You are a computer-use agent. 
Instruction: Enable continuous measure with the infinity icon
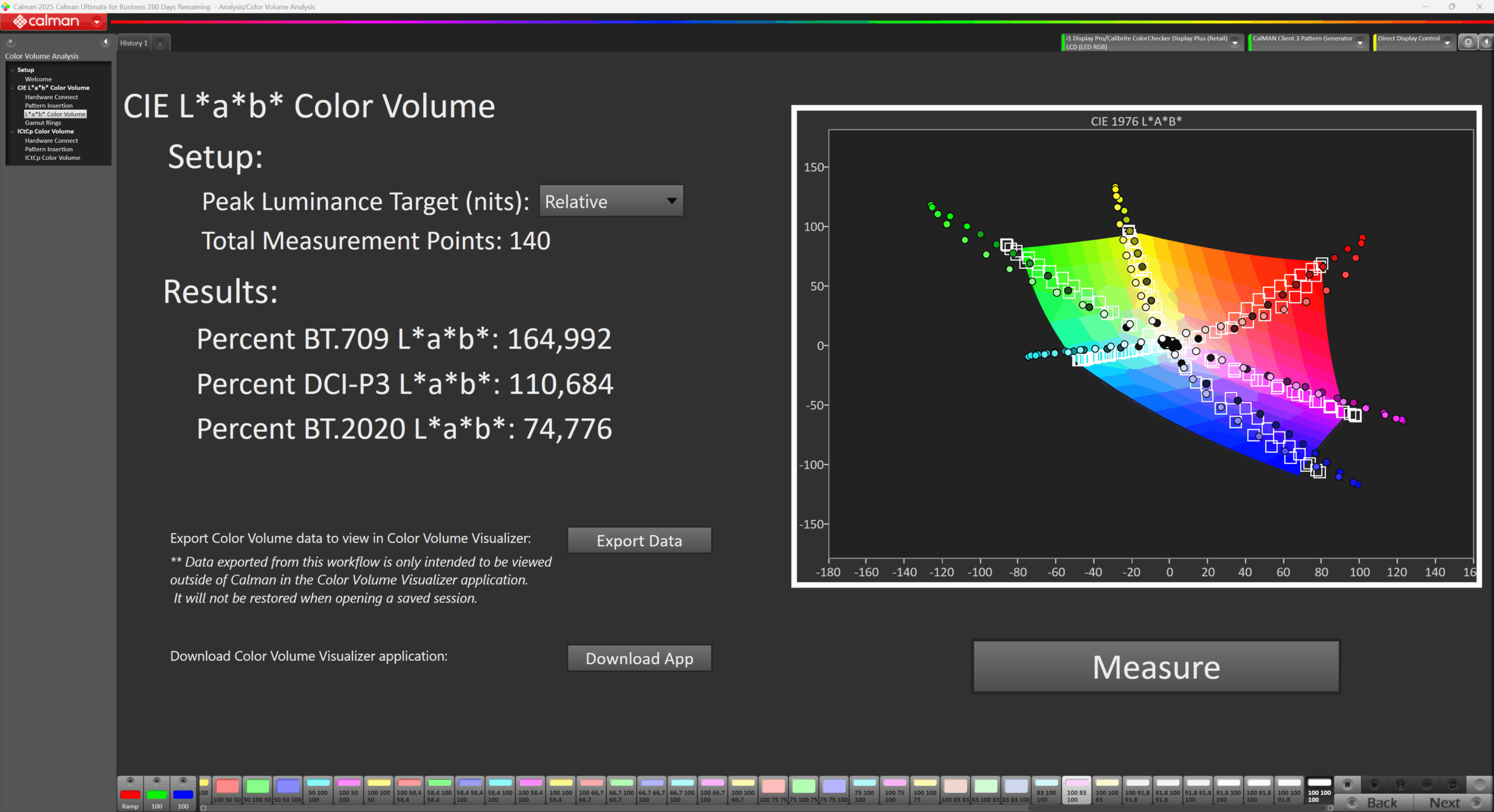pos(1426,785)
